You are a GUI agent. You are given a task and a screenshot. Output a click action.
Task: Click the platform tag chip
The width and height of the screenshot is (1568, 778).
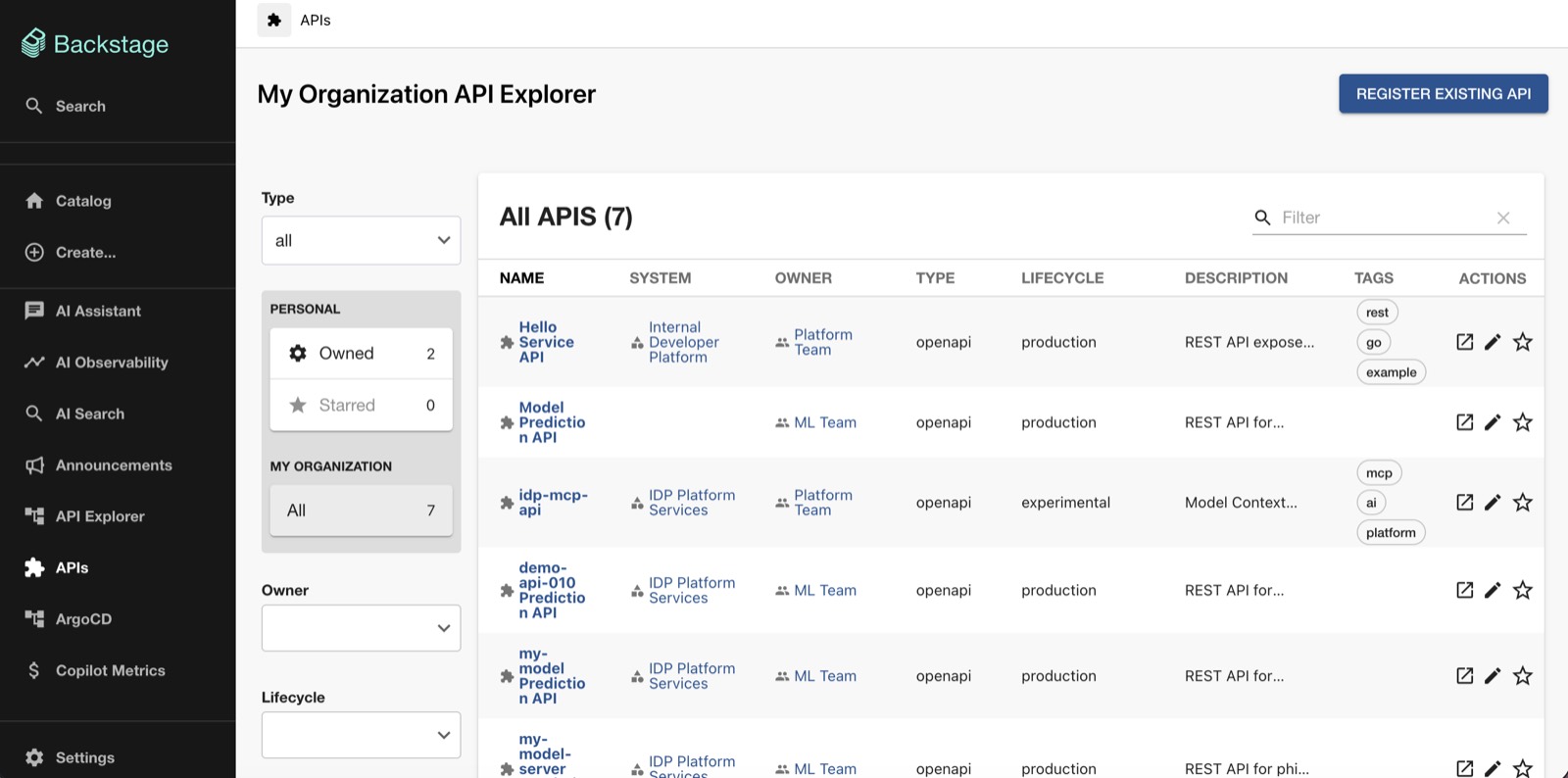[1391, 533]
